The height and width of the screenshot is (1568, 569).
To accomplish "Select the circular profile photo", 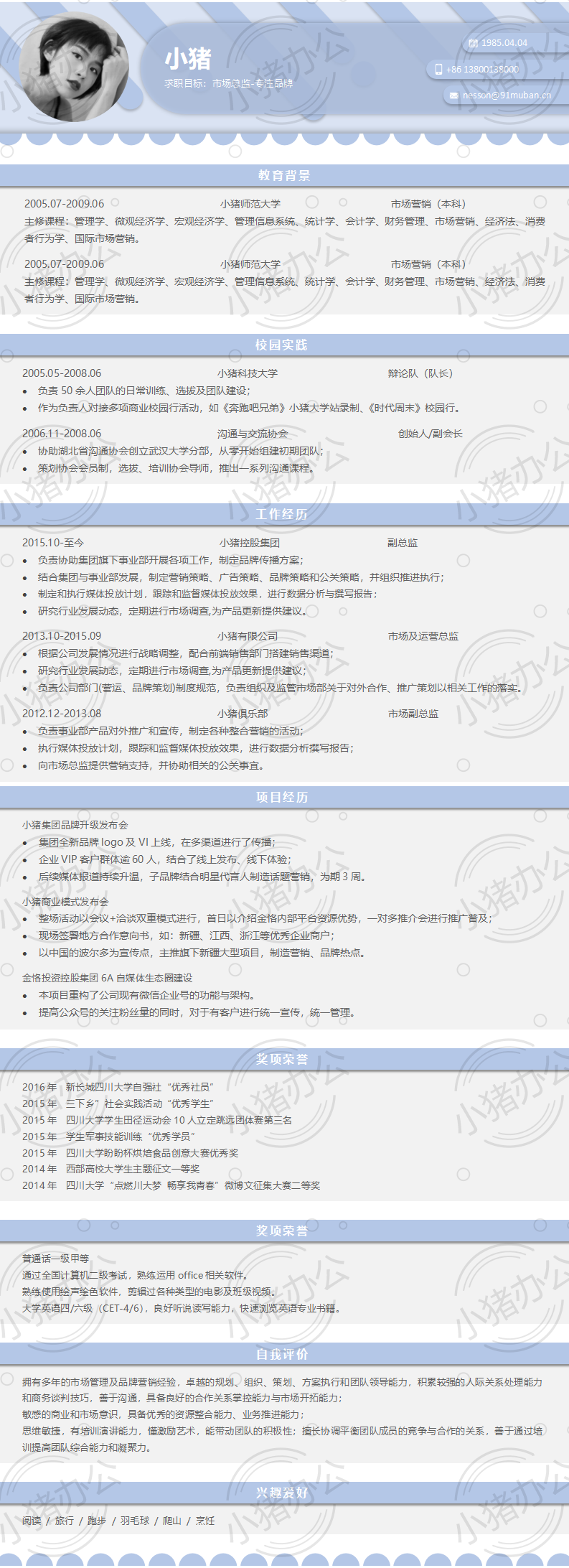I will (x=74, y=66).
